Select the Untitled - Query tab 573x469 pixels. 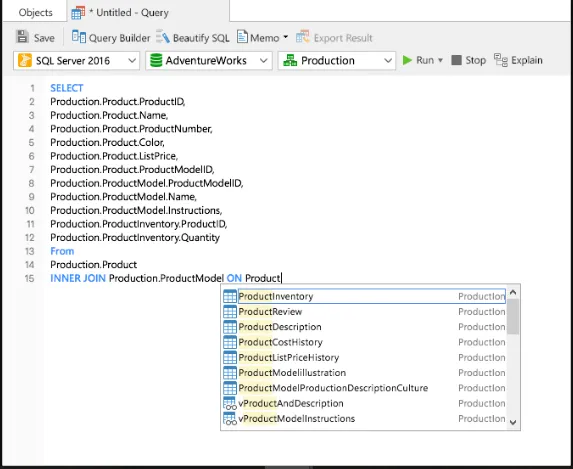click(x=120, y=13)
